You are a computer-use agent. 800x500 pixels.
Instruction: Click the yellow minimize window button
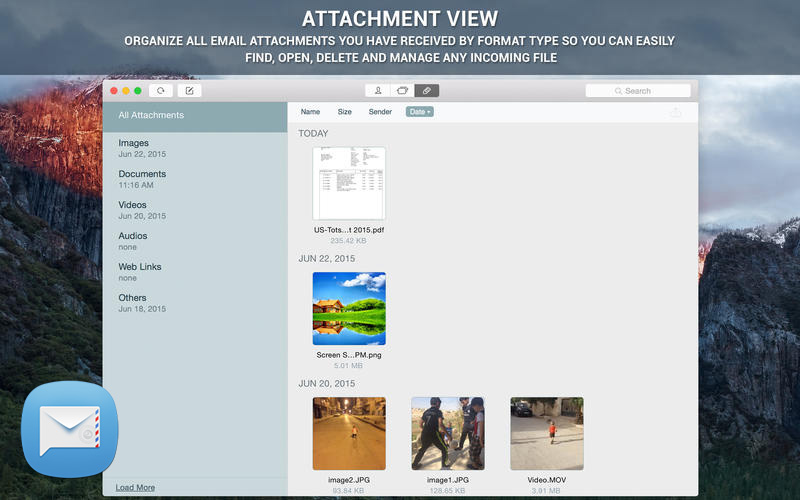pyautogui.click(x=126, y=91)
